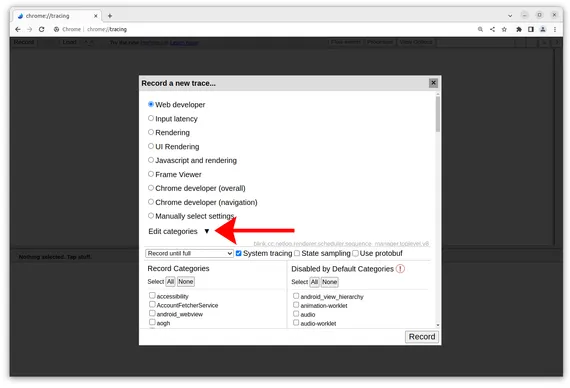Select All under Disabled by Default Categories
The width and height of the screenshot is (570, 388).
[x=314, y=282]
